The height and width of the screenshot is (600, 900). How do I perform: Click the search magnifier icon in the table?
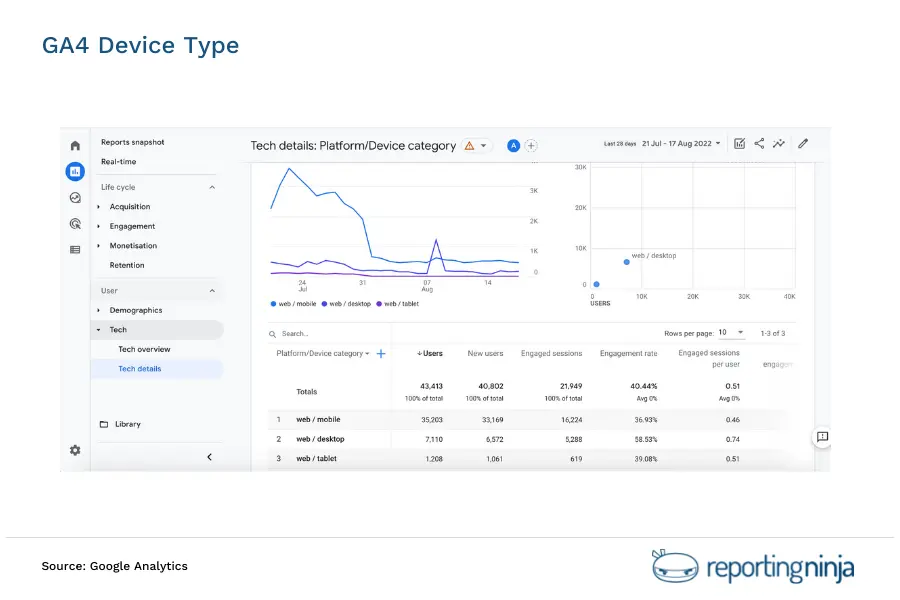coord(273,334)
